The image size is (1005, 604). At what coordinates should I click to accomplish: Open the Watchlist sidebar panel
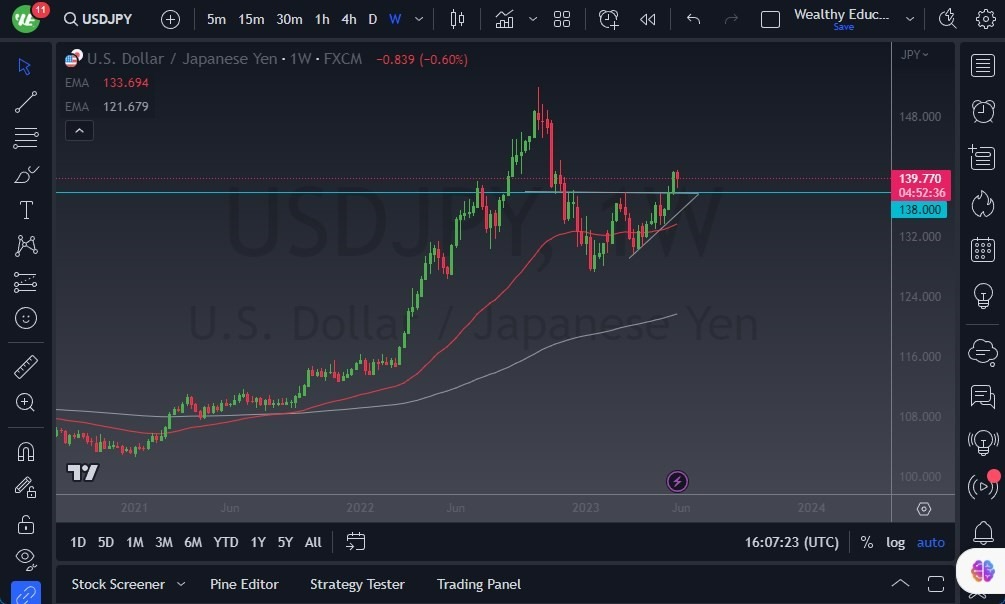(982, 65)
